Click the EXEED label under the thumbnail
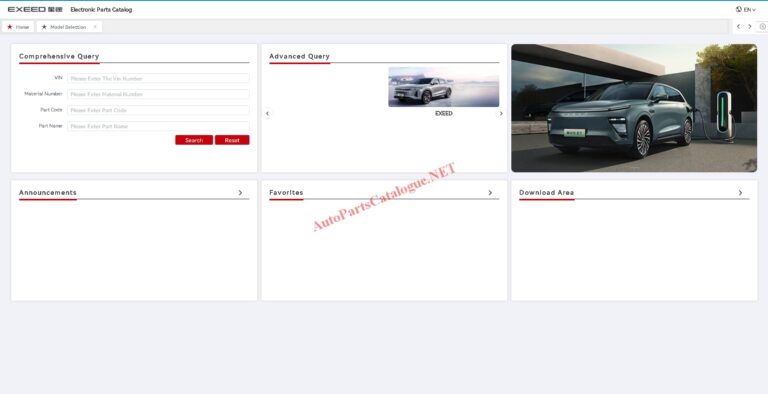This screenshot has height=394, width=768. pos(444,113)
